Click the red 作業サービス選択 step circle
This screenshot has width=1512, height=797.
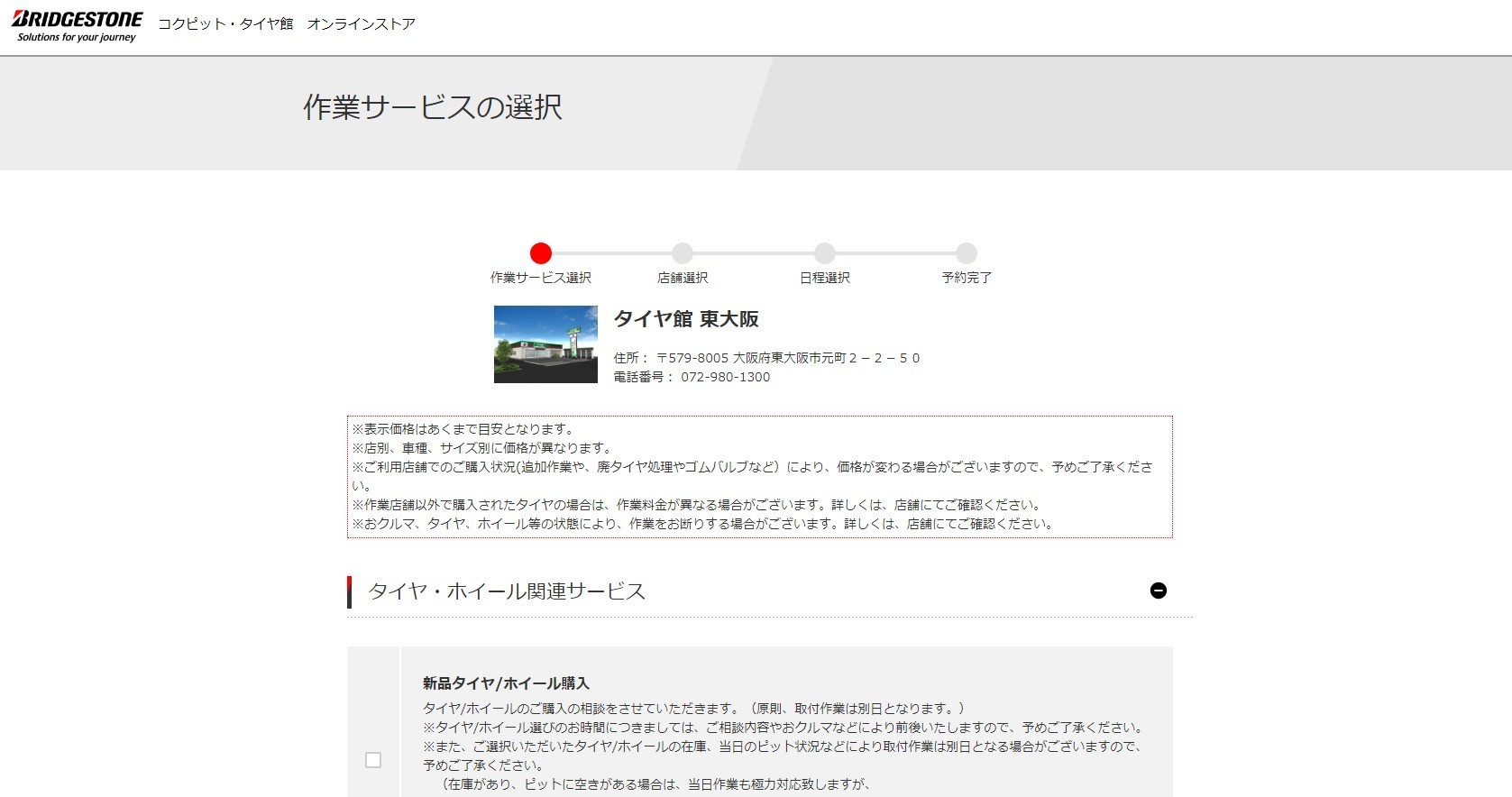[541, 253]
